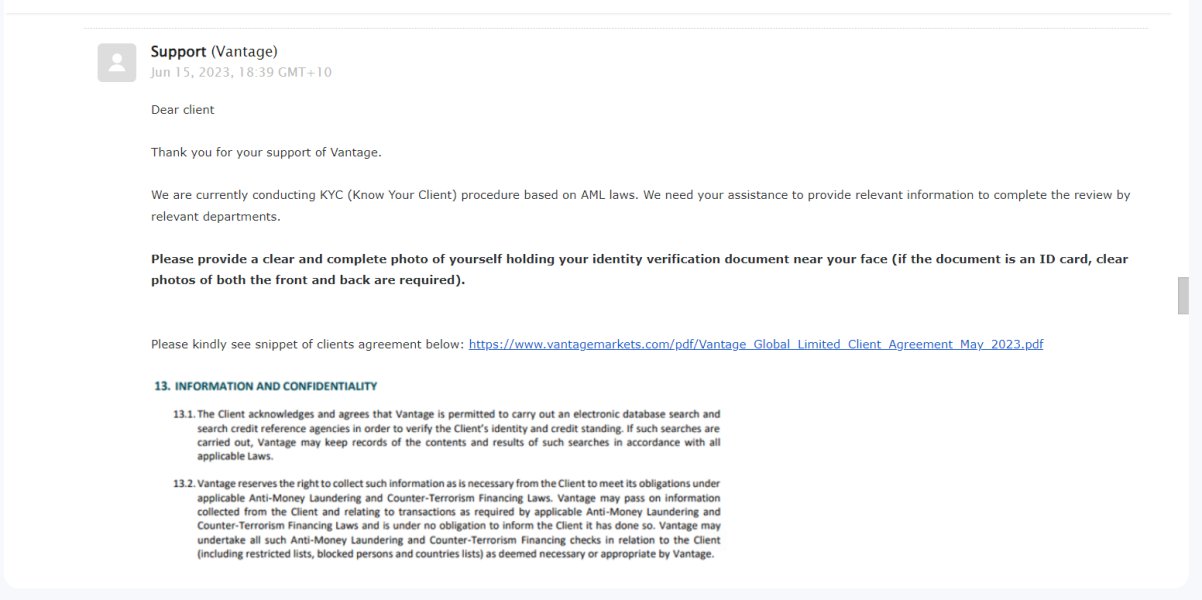1202x600 pixels.
Task: Click scrollbar track below the thumb
Action: point(1183,450)
